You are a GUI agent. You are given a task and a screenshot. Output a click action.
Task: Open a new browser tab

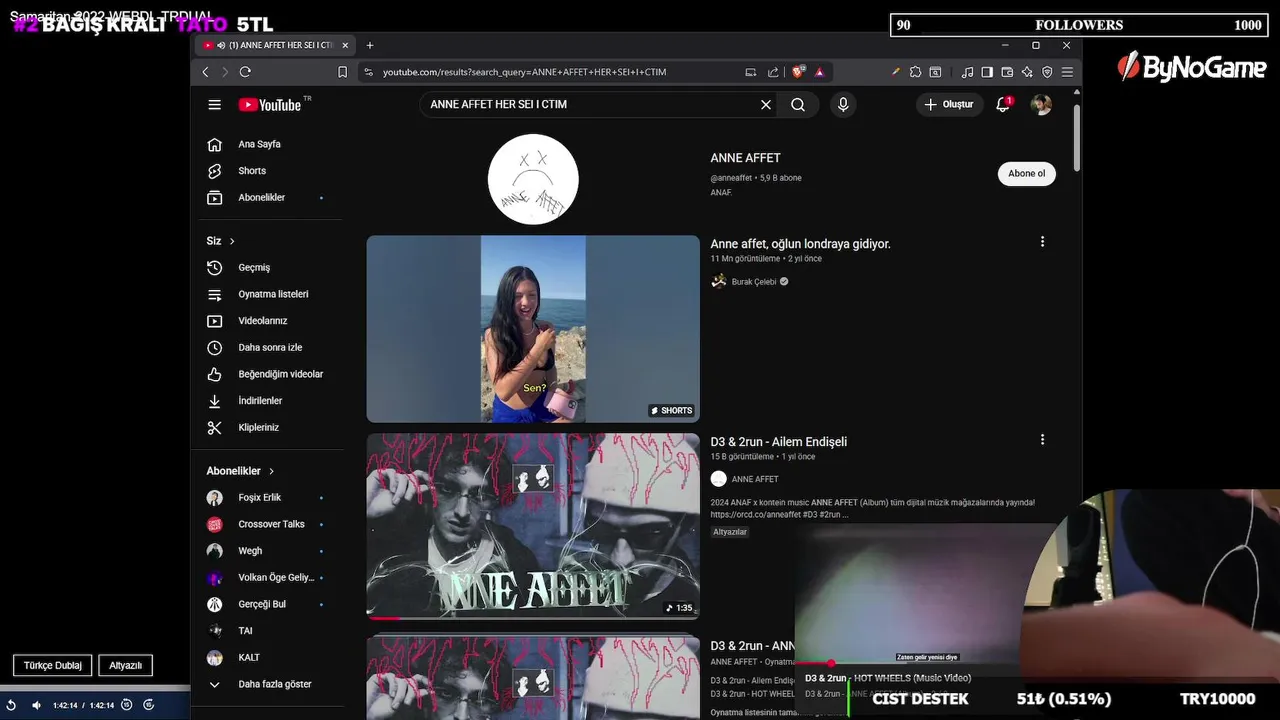[370, 45]
